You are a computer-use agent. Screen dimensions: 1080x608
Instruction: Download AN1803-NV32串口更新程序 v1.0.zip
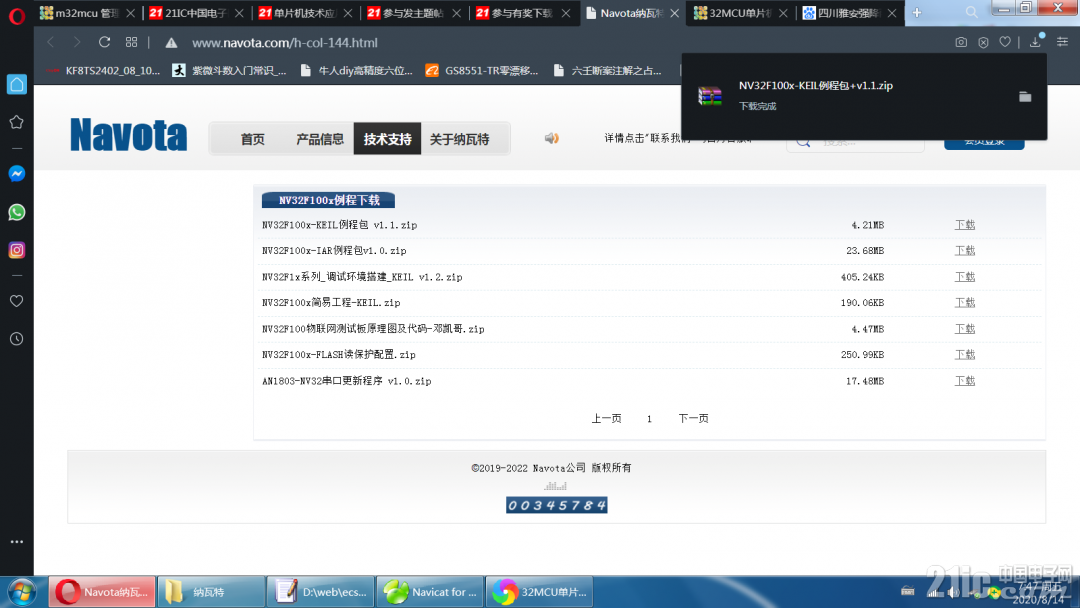964,381
